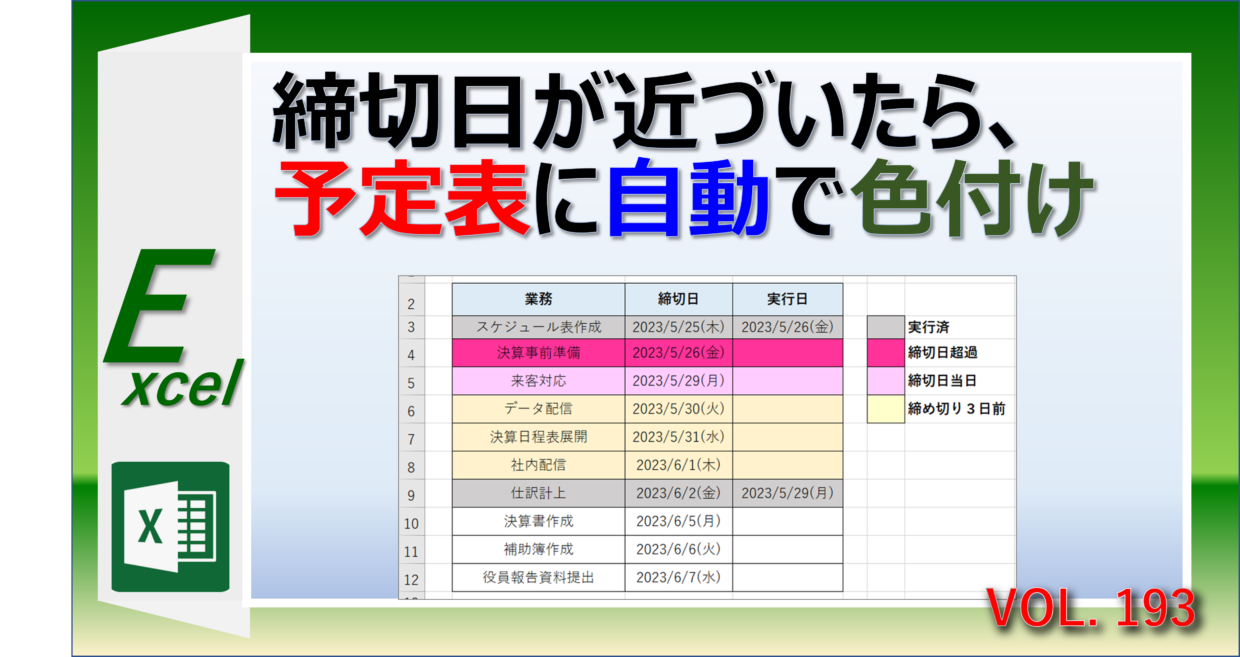Click the 社内配信 cell
Screen dimensions: 1240x657
point(538,465)
